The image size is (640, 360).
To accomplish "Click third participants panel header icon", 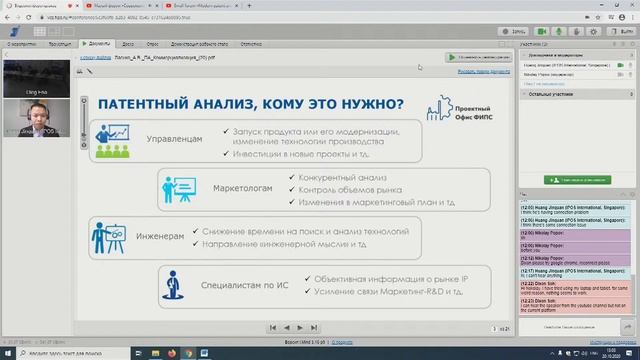I will 632,44.
